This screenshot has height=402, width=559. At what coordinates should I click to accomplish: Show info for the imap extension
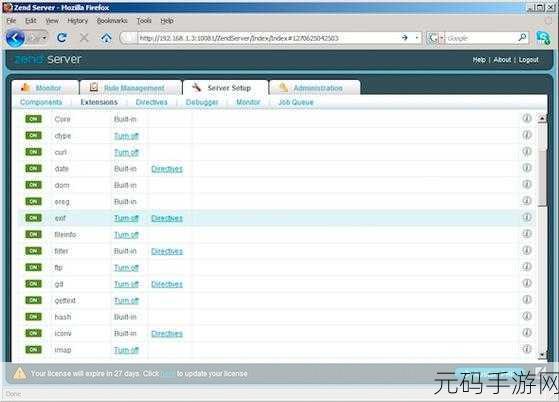tap(527, 349)
